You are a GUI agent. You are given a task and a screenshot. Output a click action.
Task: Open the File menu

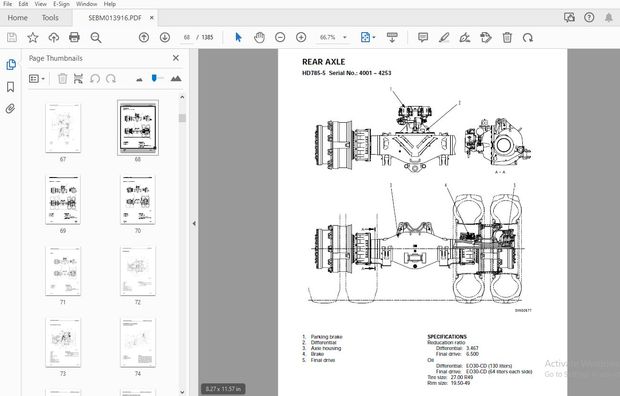point(8,4)
